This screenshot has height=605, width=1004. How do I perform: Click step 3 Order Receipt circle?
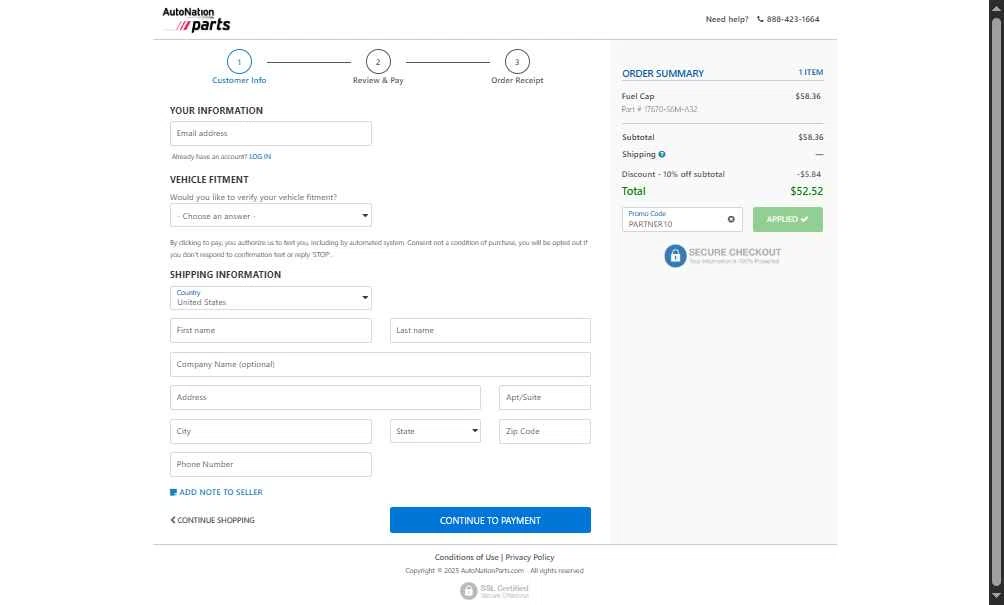click(x=517, y=62)
